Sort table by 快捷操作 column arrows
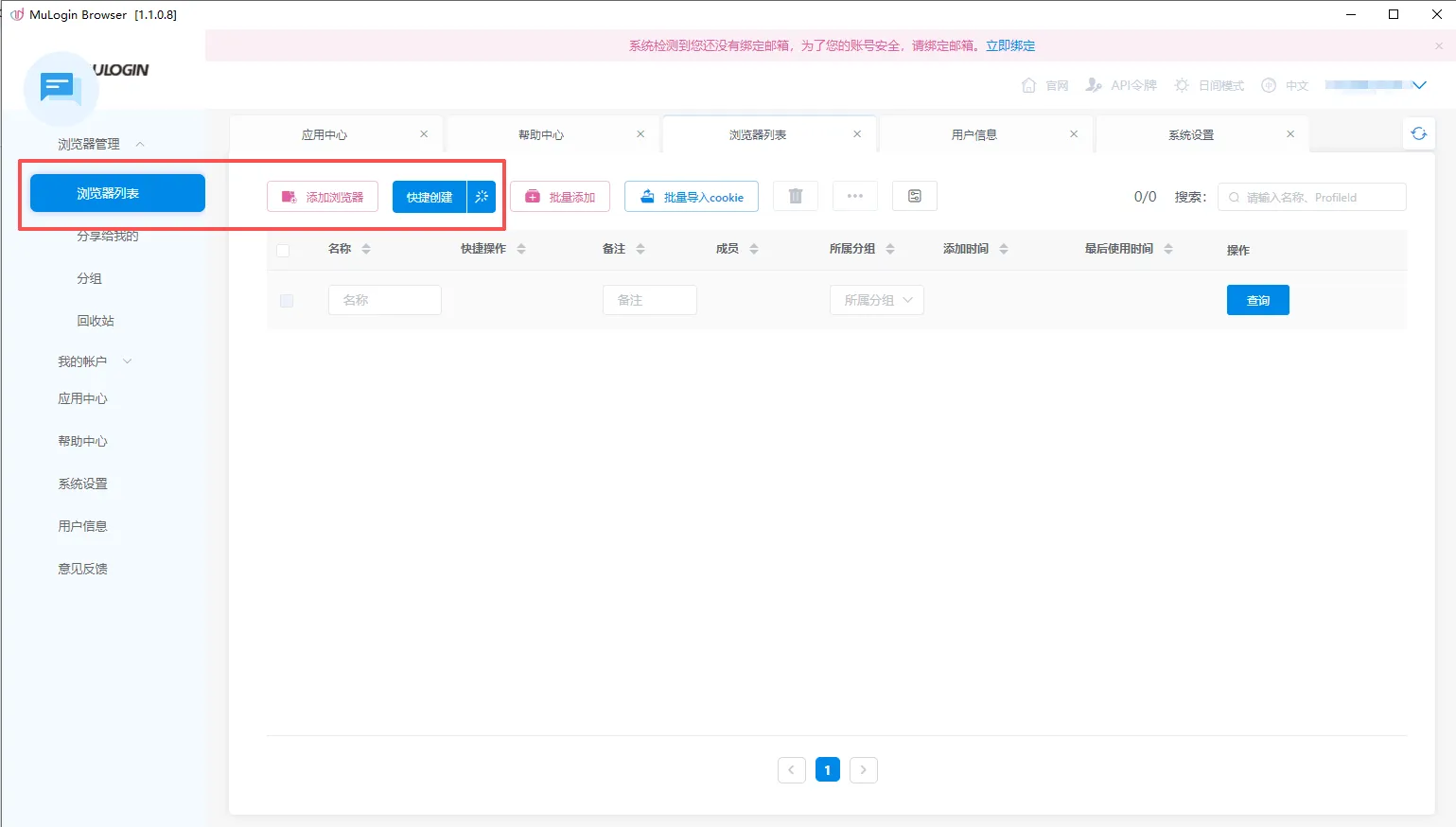1456x827 pixels. pyautogui.click(x=521, y=249)
